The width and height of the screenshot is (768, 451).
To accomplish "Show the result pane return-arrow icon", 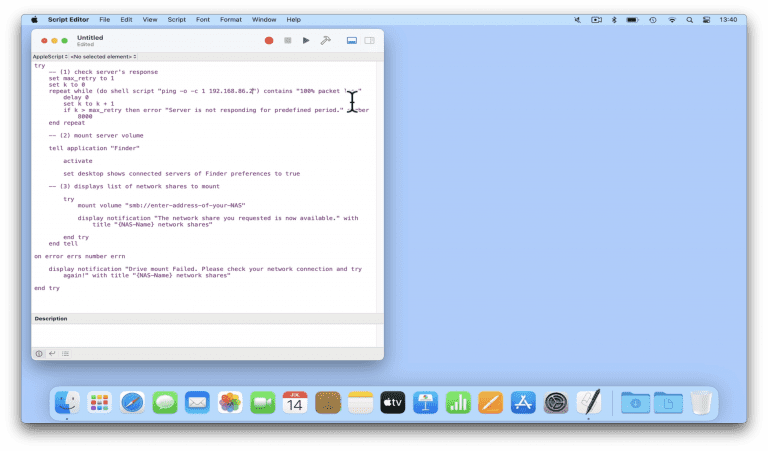I will tap(52, 354).
